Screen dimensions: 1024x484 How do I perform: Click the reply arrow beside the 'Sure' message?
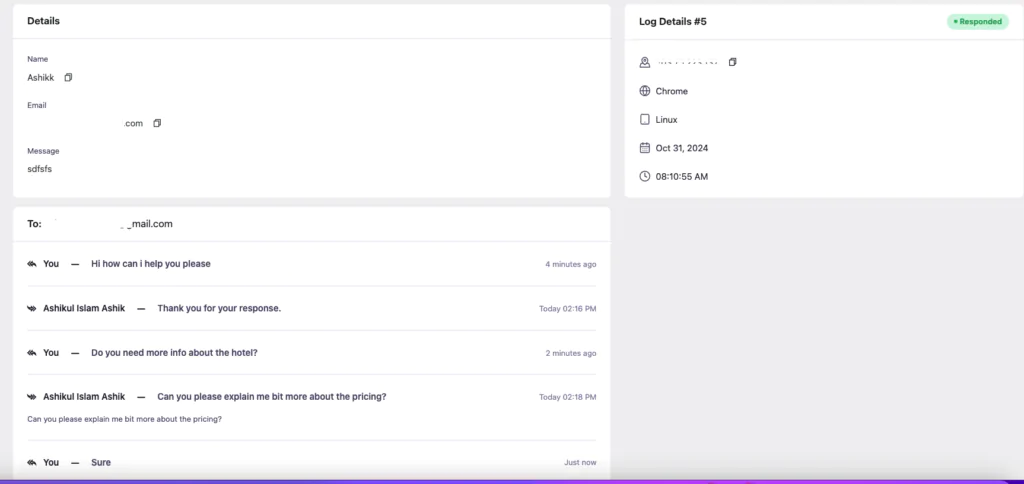[31, 462]
